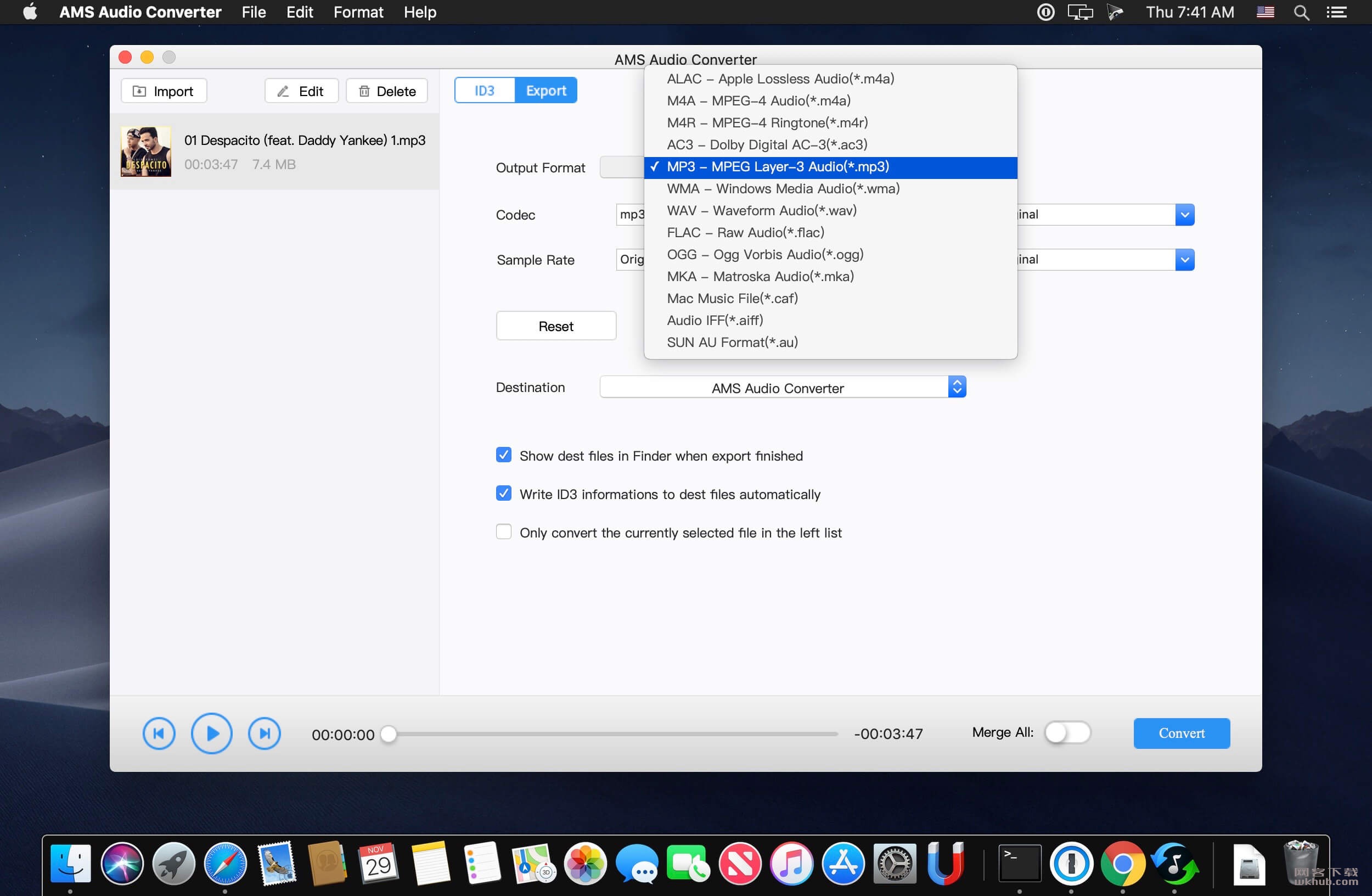
Task: Open iTunes music icon in dock
Action: pos(791,864)
